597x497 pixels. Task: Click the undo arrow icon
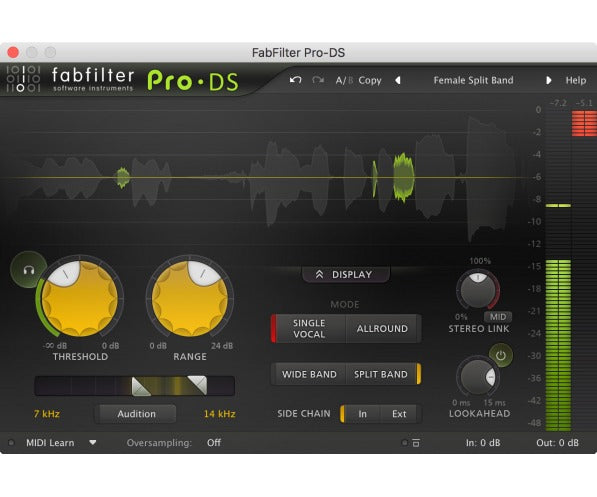[x=295, y=80]
